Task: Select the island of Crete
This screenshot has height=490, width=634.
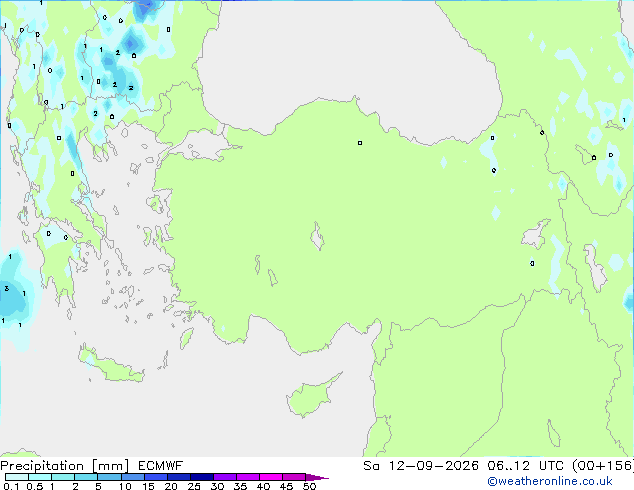Action: coord(111,365)
